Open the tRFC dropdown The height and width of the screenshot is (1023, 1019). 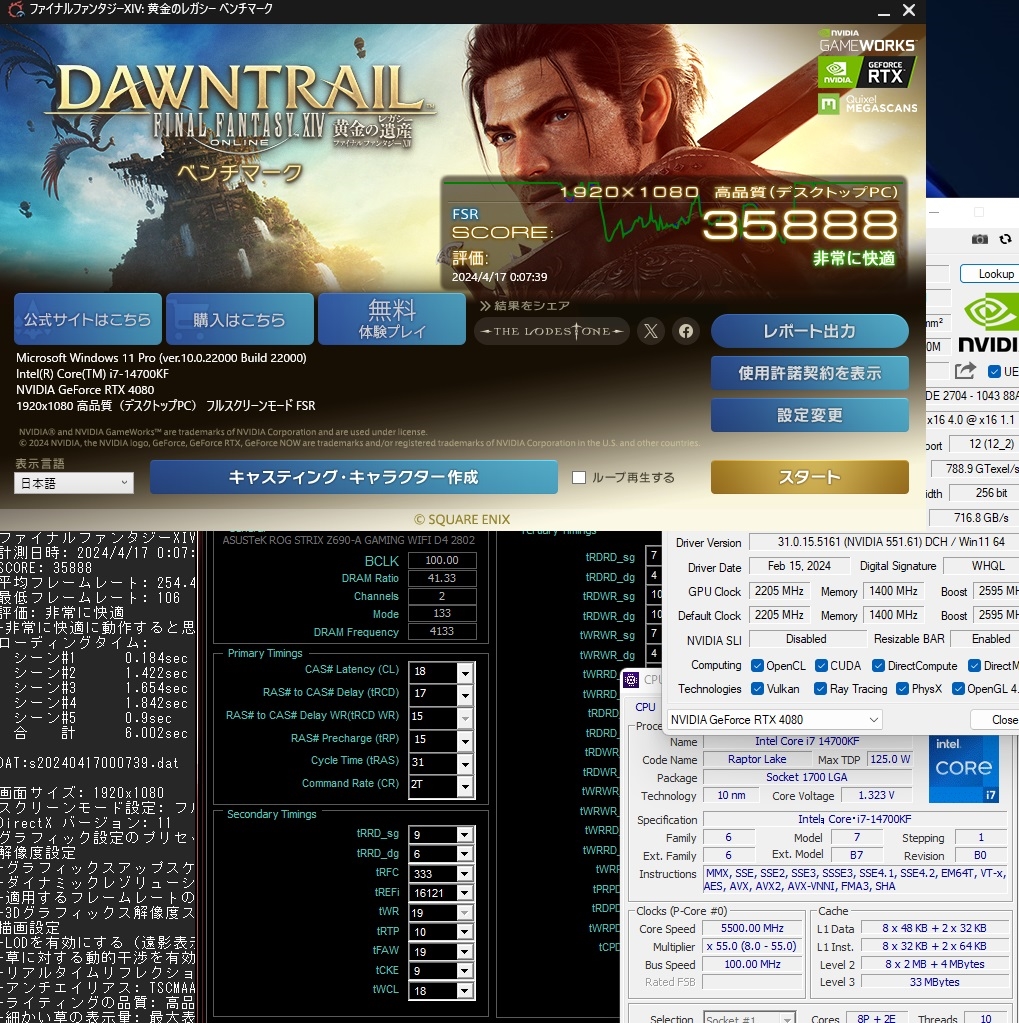click(464, 874)
